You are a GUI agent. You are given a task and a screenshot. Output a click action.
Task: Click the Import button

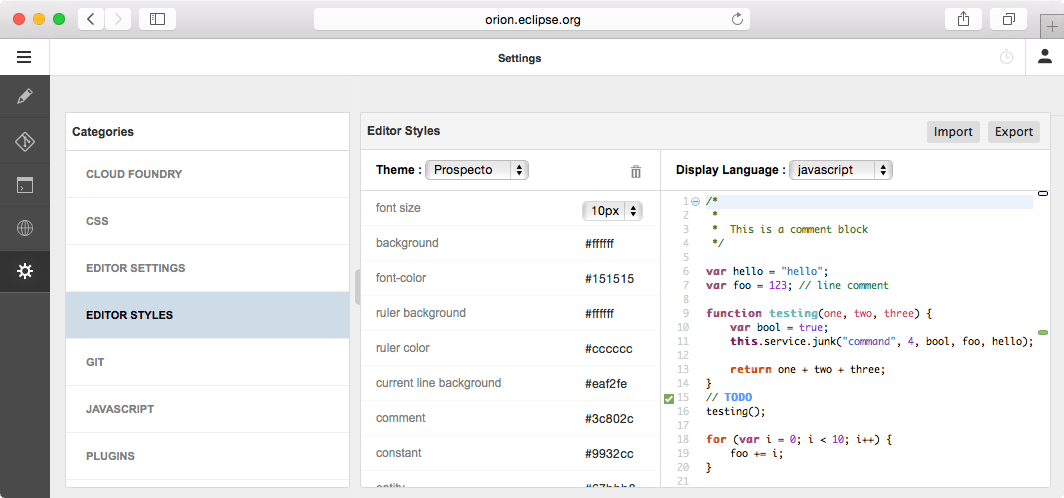click(x=952, y=132)
